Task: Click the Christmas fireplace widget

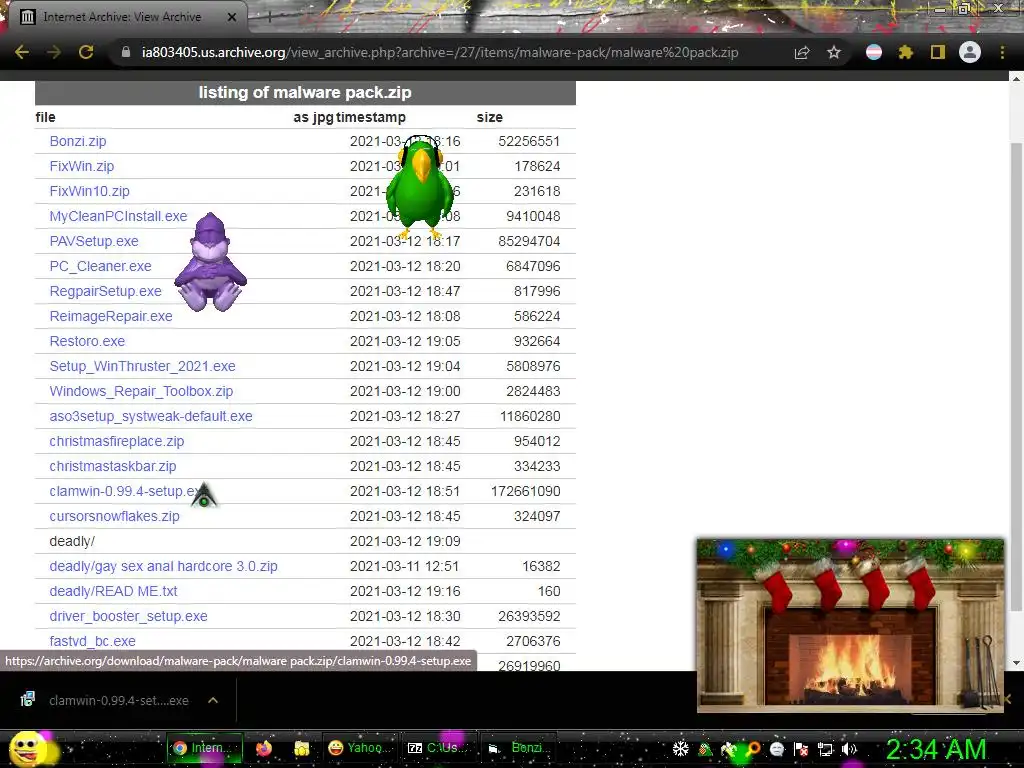Action: pos(850,625)
